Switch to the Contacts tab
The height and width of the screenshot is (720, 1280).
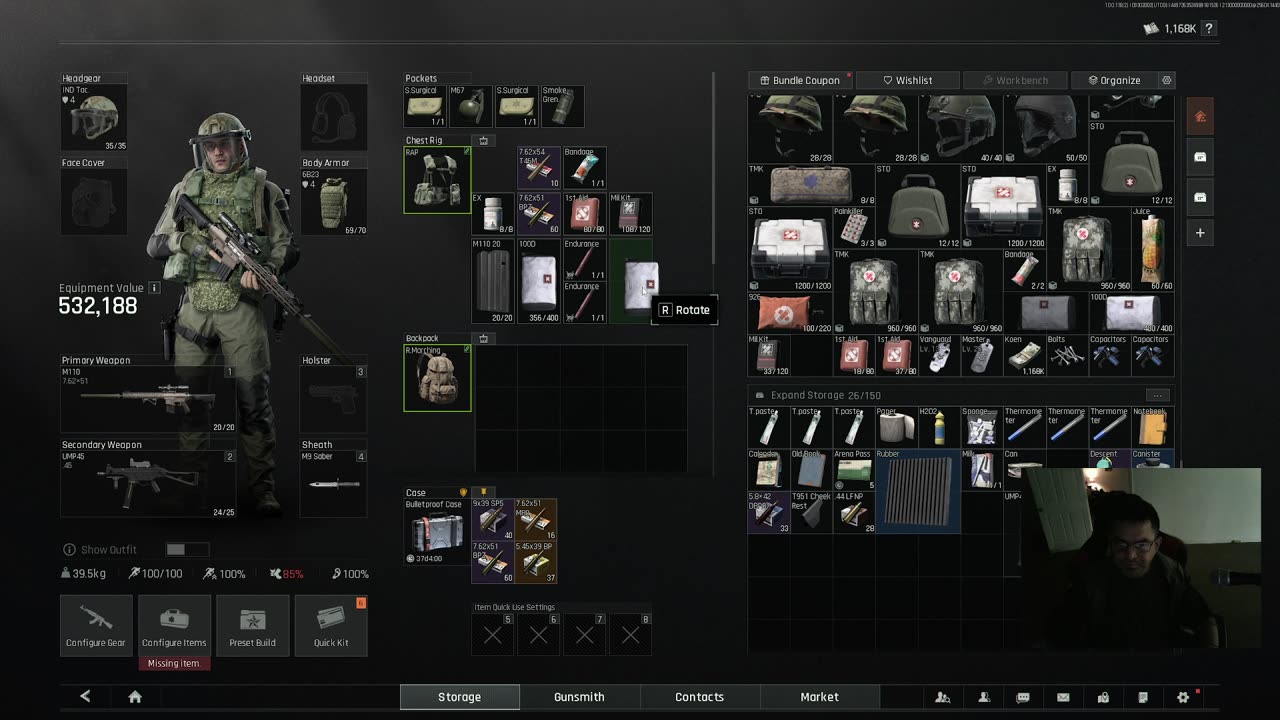pos(700,697)
